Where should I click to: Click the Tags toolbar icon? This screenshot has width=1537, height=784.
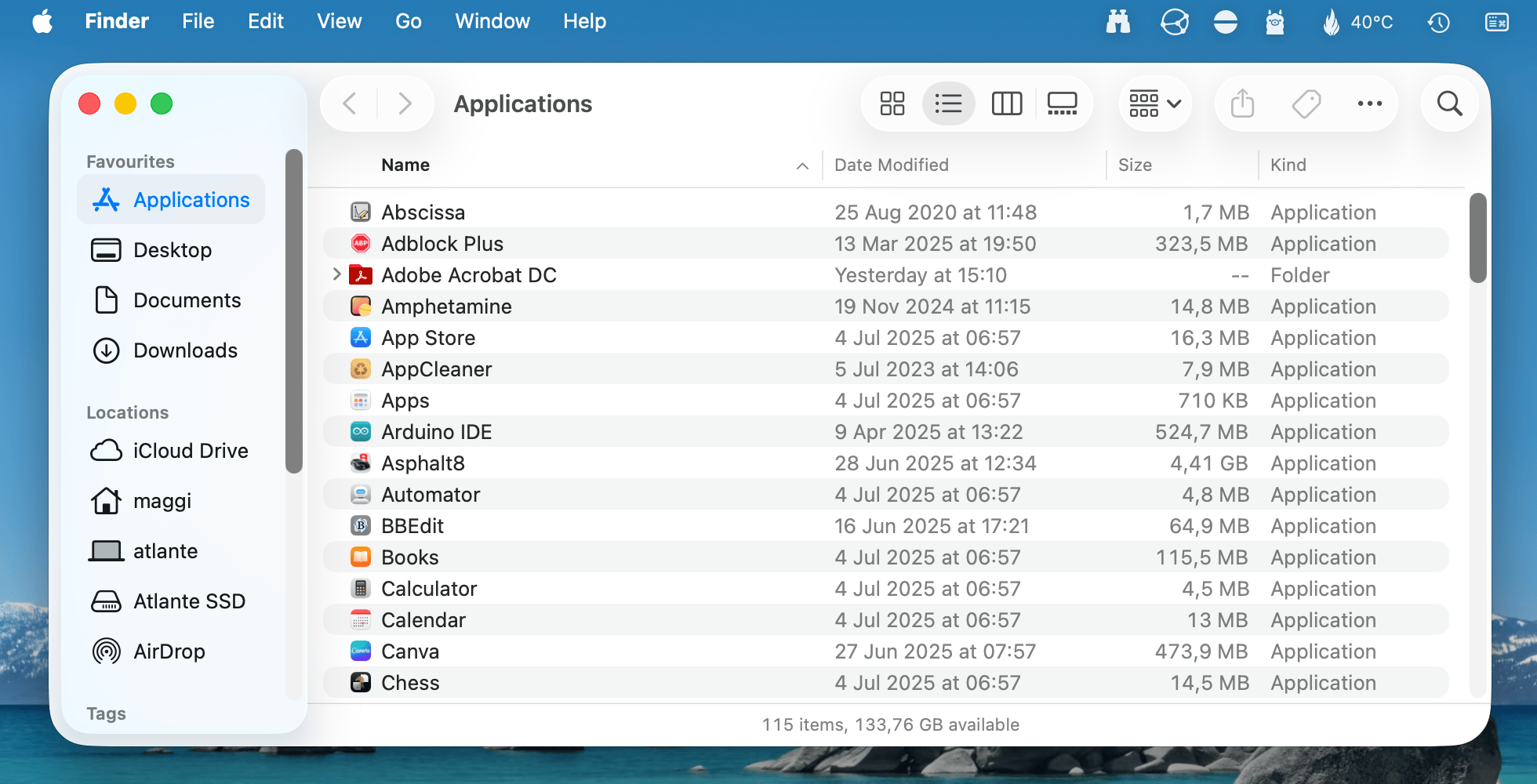coord(1306,103)
